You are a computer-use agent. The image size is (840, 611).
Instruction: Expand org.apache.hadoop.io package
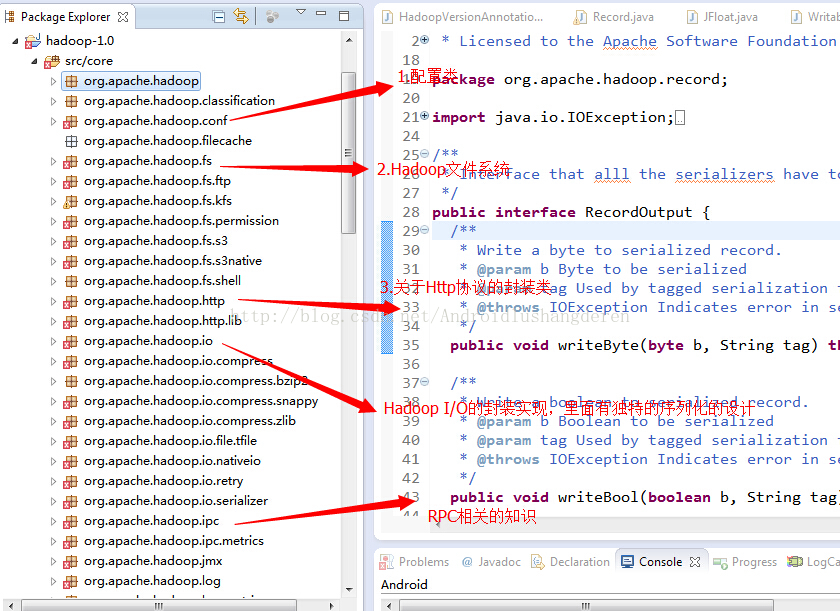click(x=53, y=341)
